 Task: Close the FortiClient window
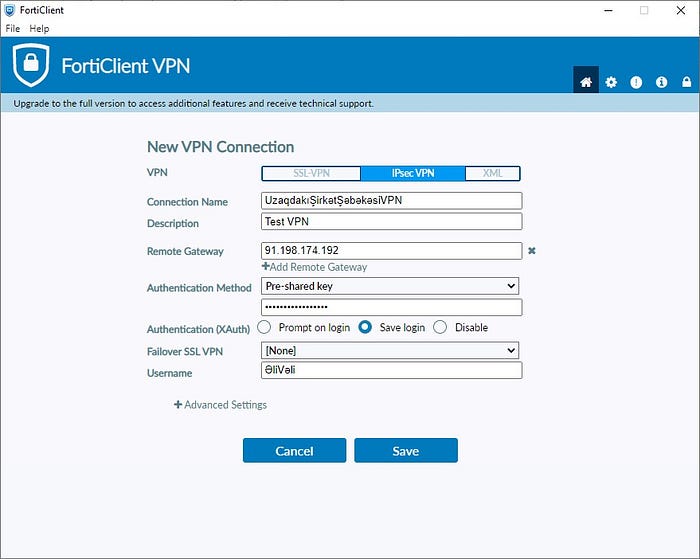pyautogui.click(x=681, y=10)
